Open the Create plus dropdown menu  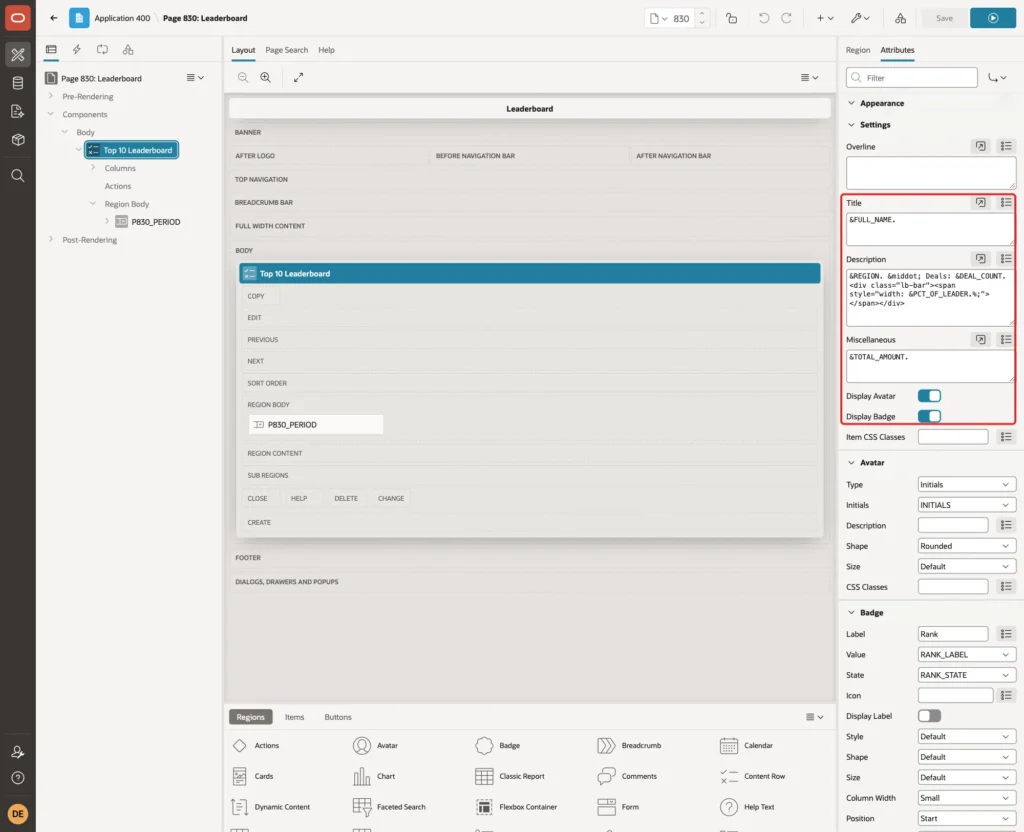coord(825,18)
